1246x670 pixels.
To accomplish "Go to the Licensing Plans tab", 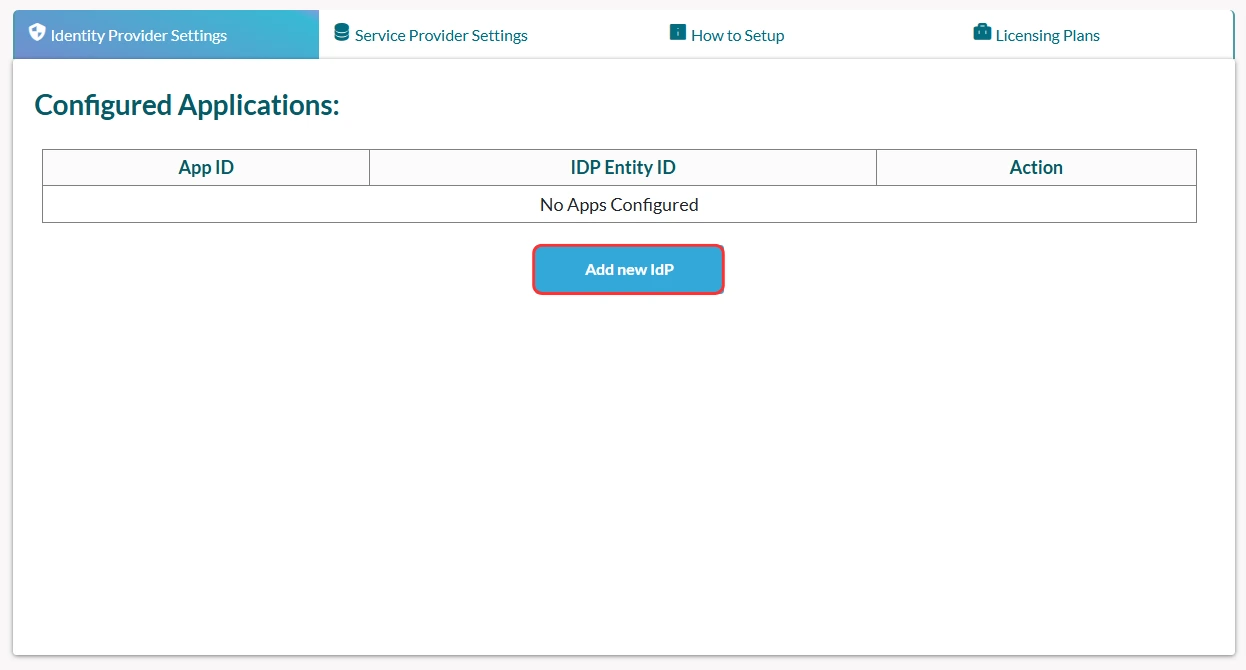I will pos(1047,36).
